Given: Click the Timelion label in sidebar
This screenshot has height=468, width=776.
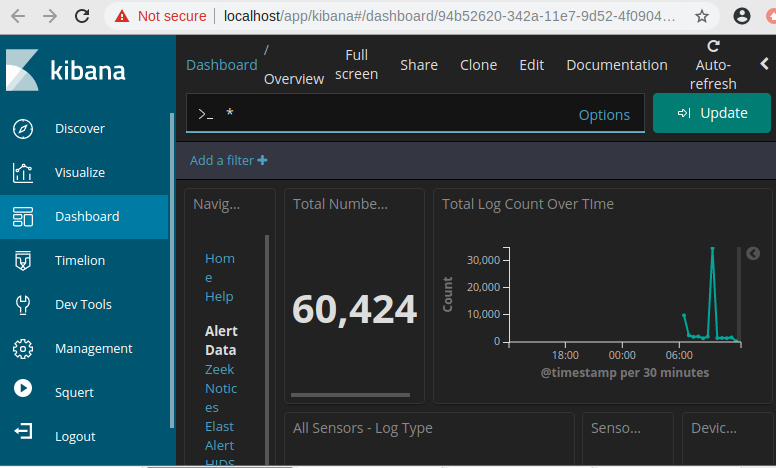Looking at the screenshot, I should [x=80, y=261].
